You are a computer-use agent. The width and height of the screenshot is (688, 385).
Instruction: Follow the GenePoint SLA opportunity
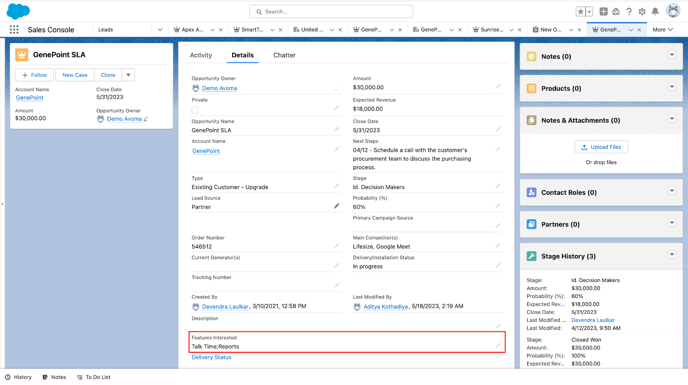tap(35, 75)
